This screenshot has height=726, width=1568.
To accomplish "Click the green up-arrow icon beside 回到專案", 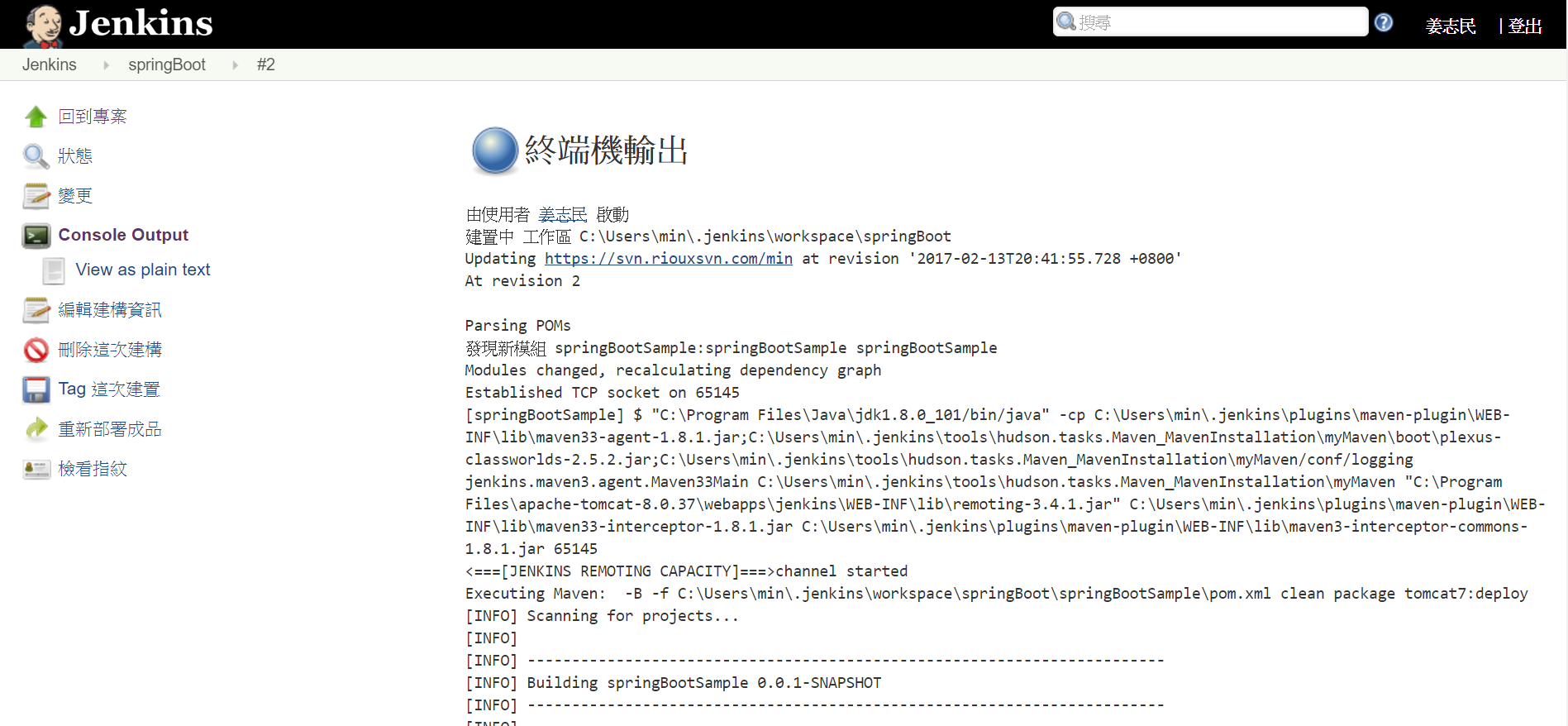I will tap(36, 117).
